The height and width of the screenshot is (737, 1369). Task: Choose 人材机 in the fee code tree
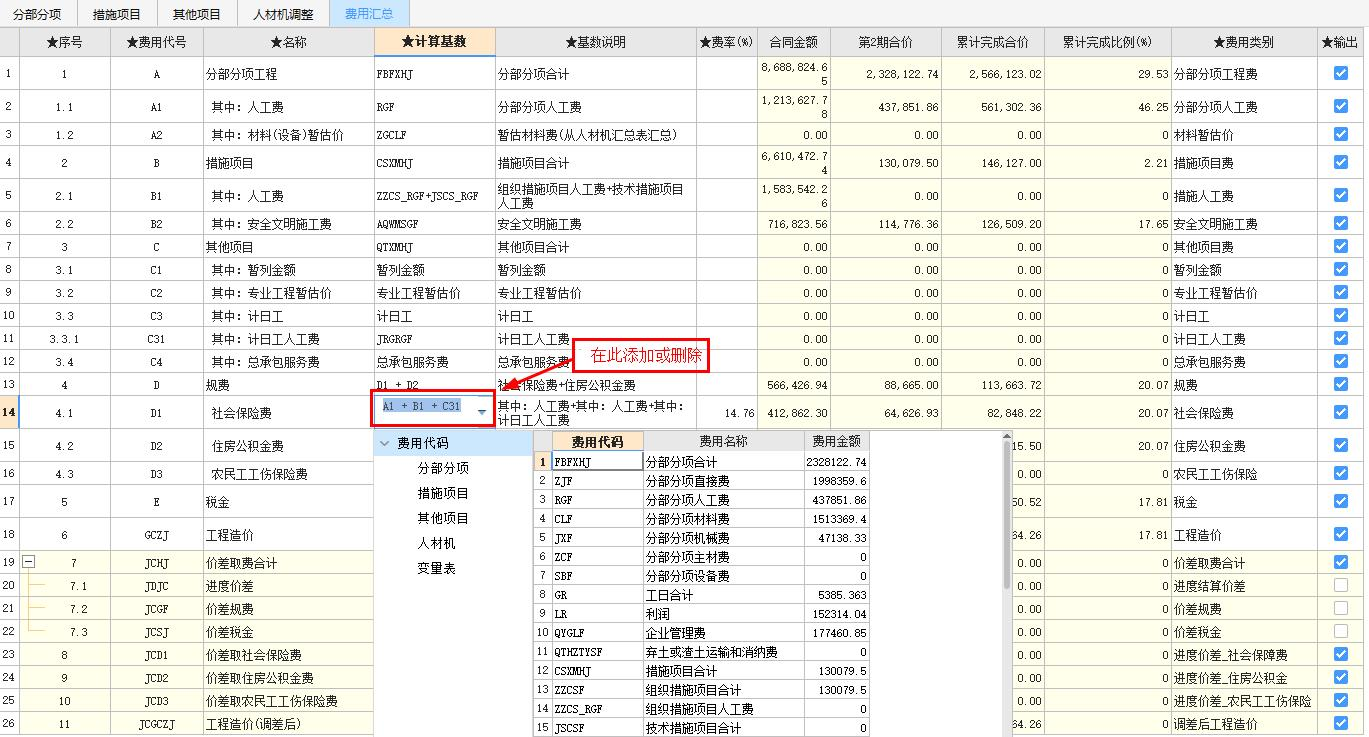pyautogui.click(x=436, y=543)
